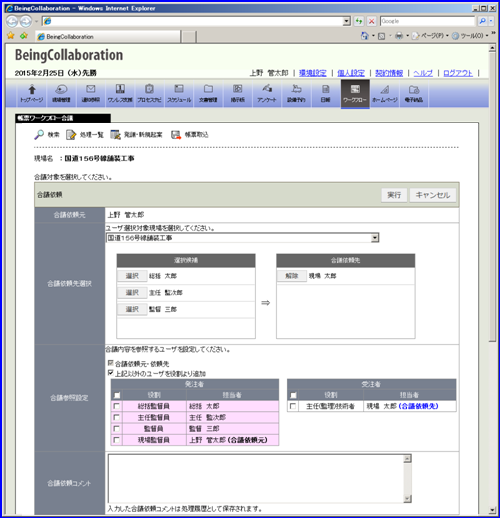Open the アンケート module icon
Viewport: 500px width, 518px height.
[267, 94]
